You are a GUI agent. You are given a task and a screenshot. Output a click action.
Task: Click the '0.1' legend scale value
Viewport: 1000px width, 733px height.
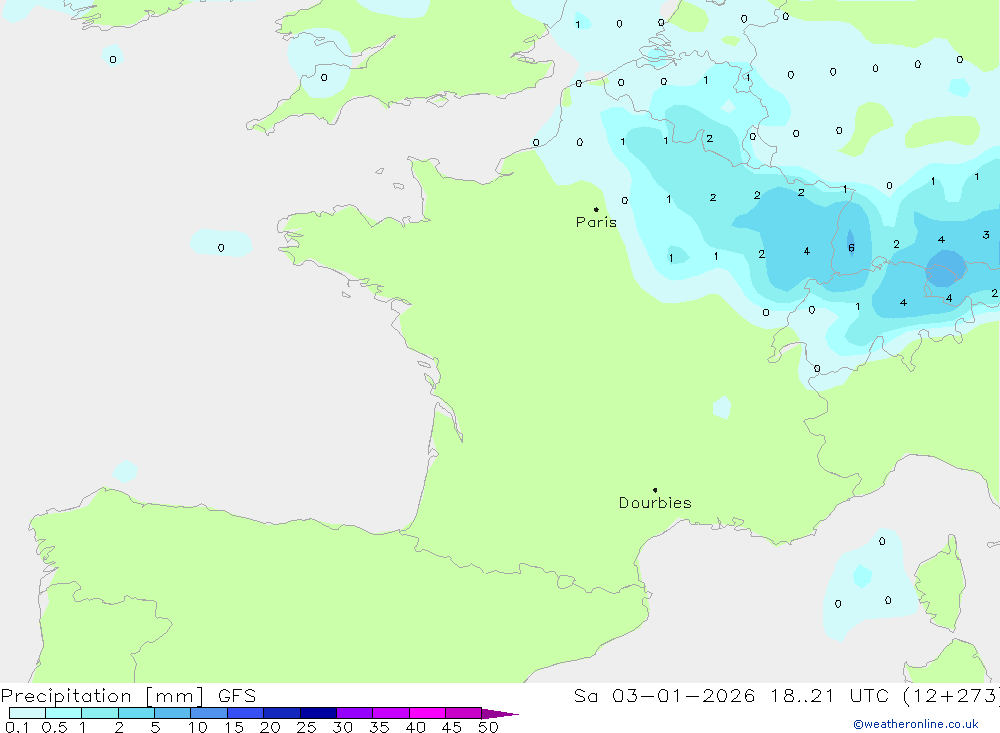pos(17,727)
